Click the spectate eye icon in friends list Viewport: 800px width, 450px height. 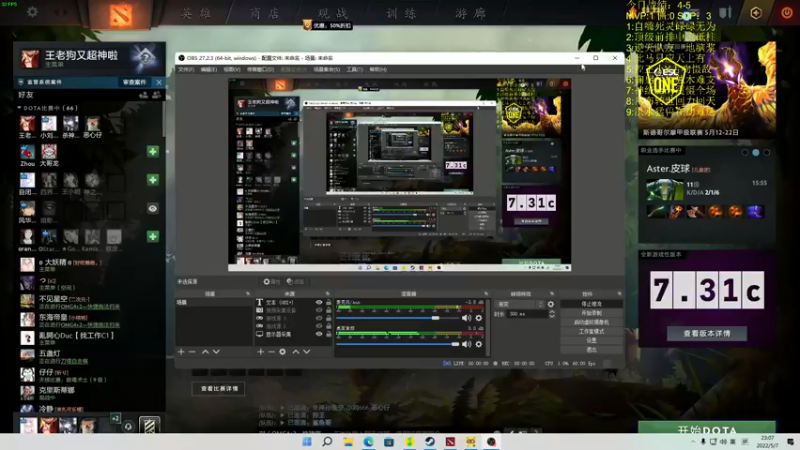pos(153,208)
